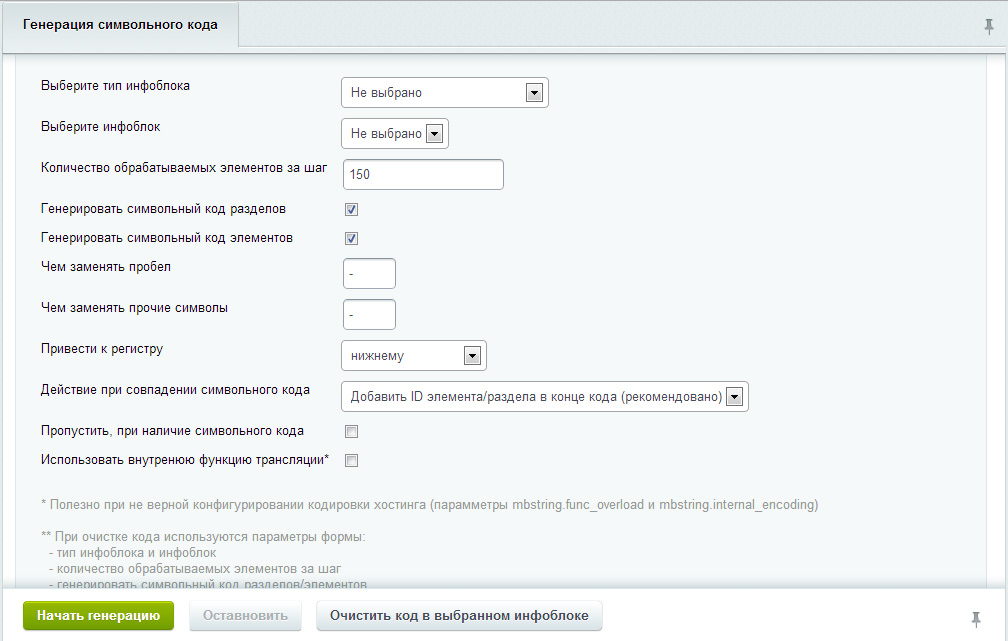Click the 'Чем заменять пробел' input field

pos(369,273)
